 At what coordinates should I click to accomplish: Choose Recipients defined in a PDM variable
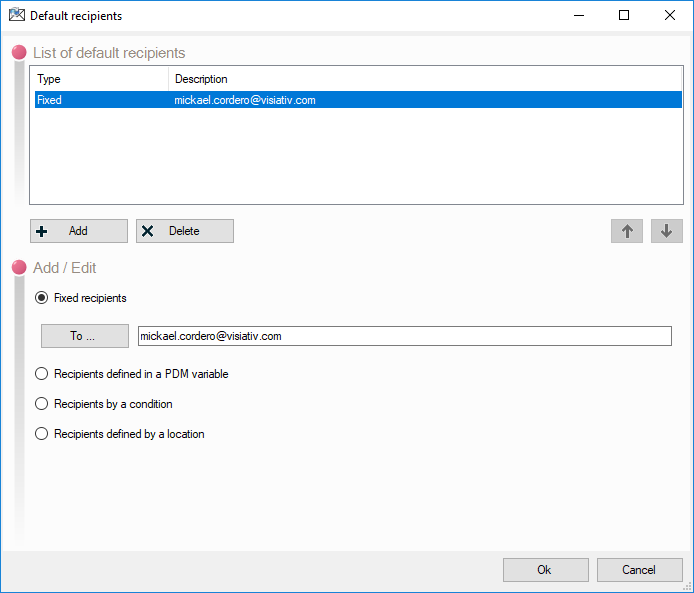click(42, 374)
